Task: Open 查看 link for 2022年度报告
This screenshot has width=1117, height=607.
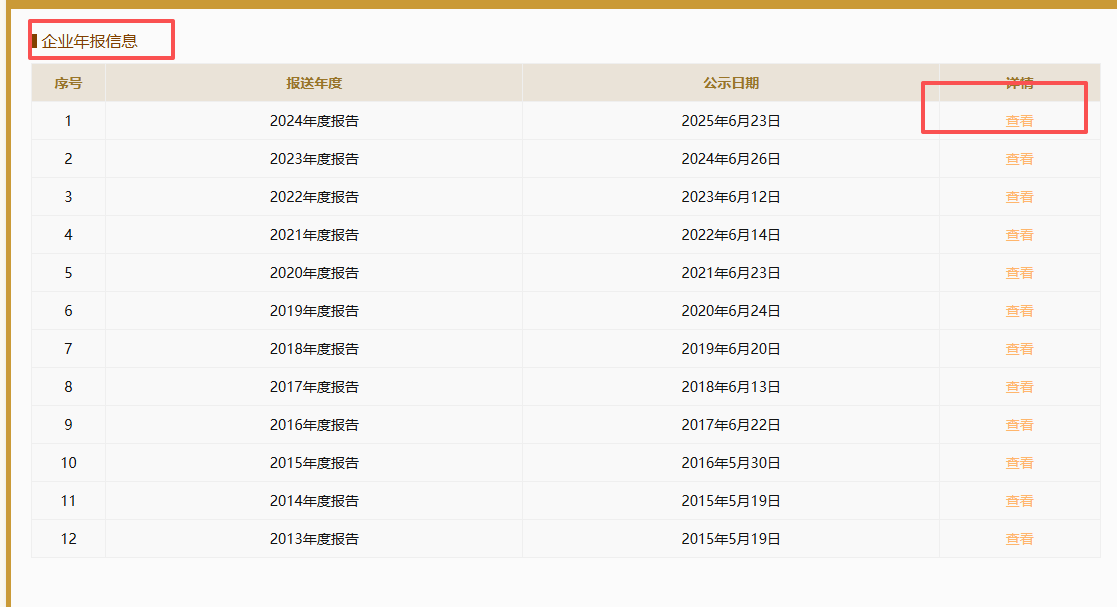Action: (1019, 197)
